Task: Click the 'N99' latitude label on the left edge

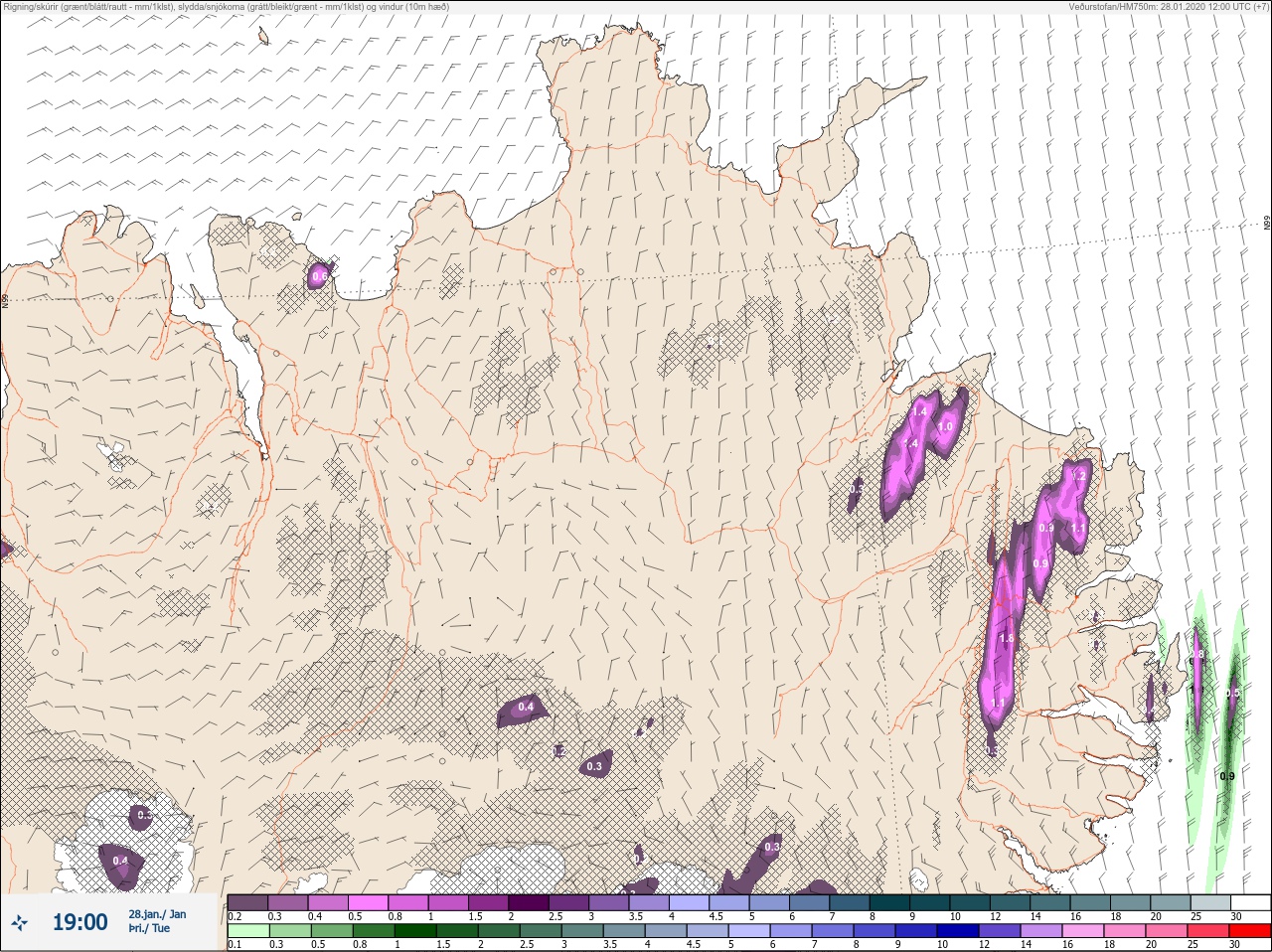Action: coord(4,299)
